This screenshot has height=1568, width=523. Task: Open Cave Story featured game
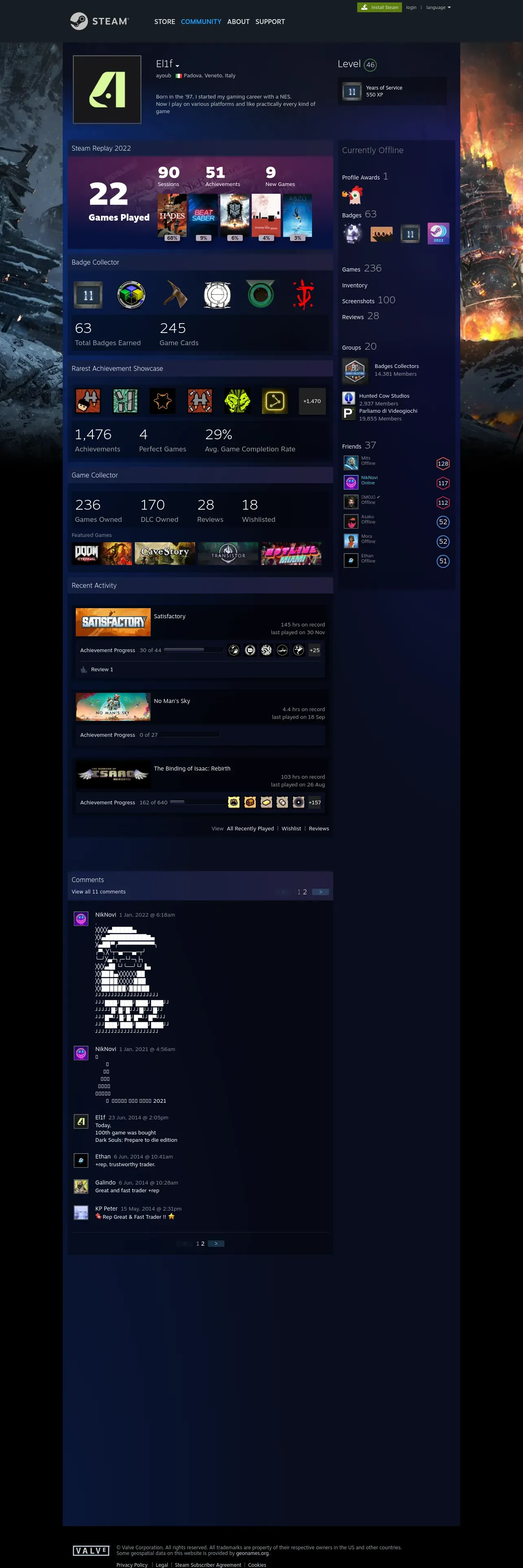coord(165,553)
